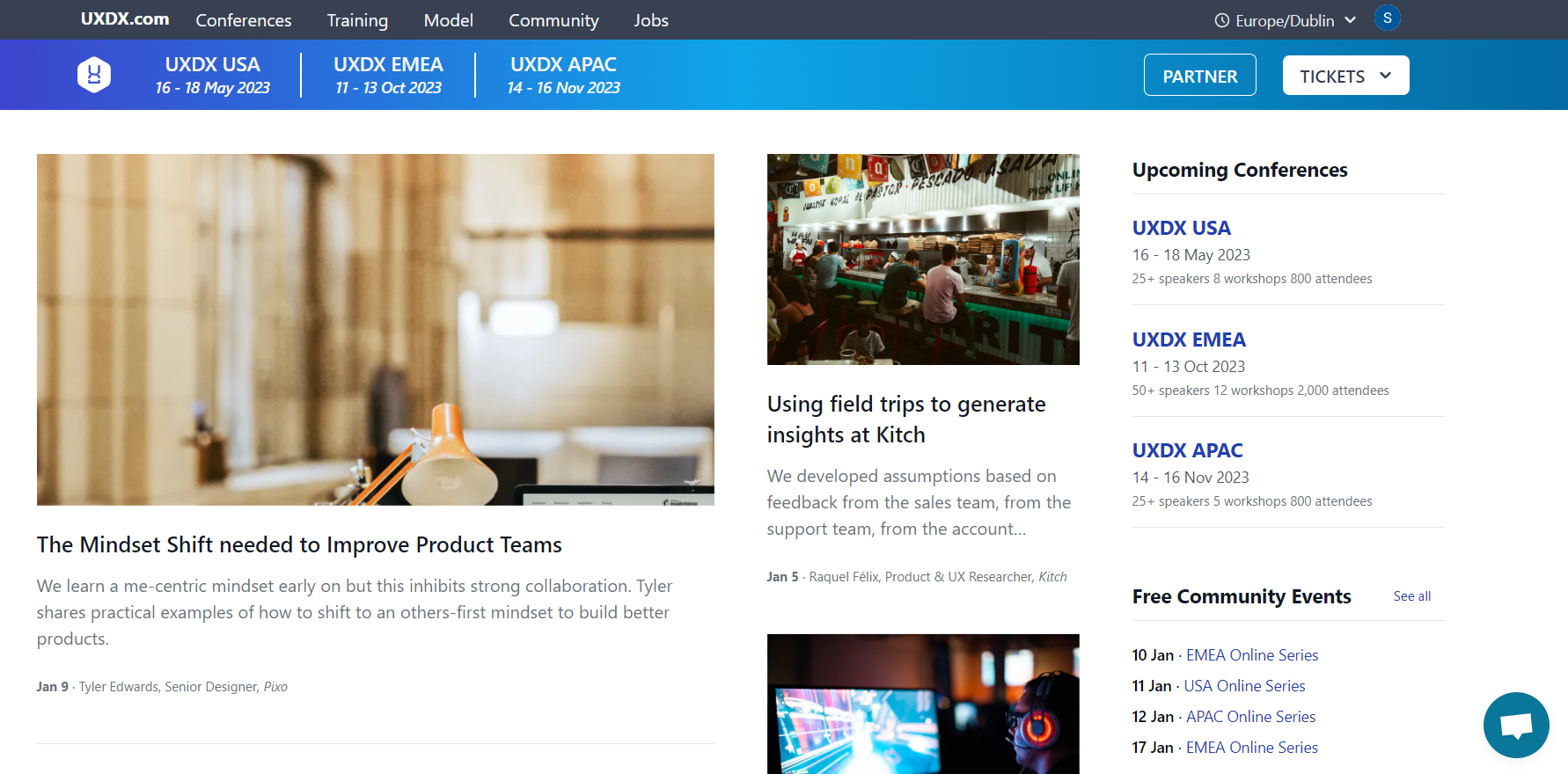
Task: Open the gamer with headphones article thumbnail
Action: pos(923,704)
